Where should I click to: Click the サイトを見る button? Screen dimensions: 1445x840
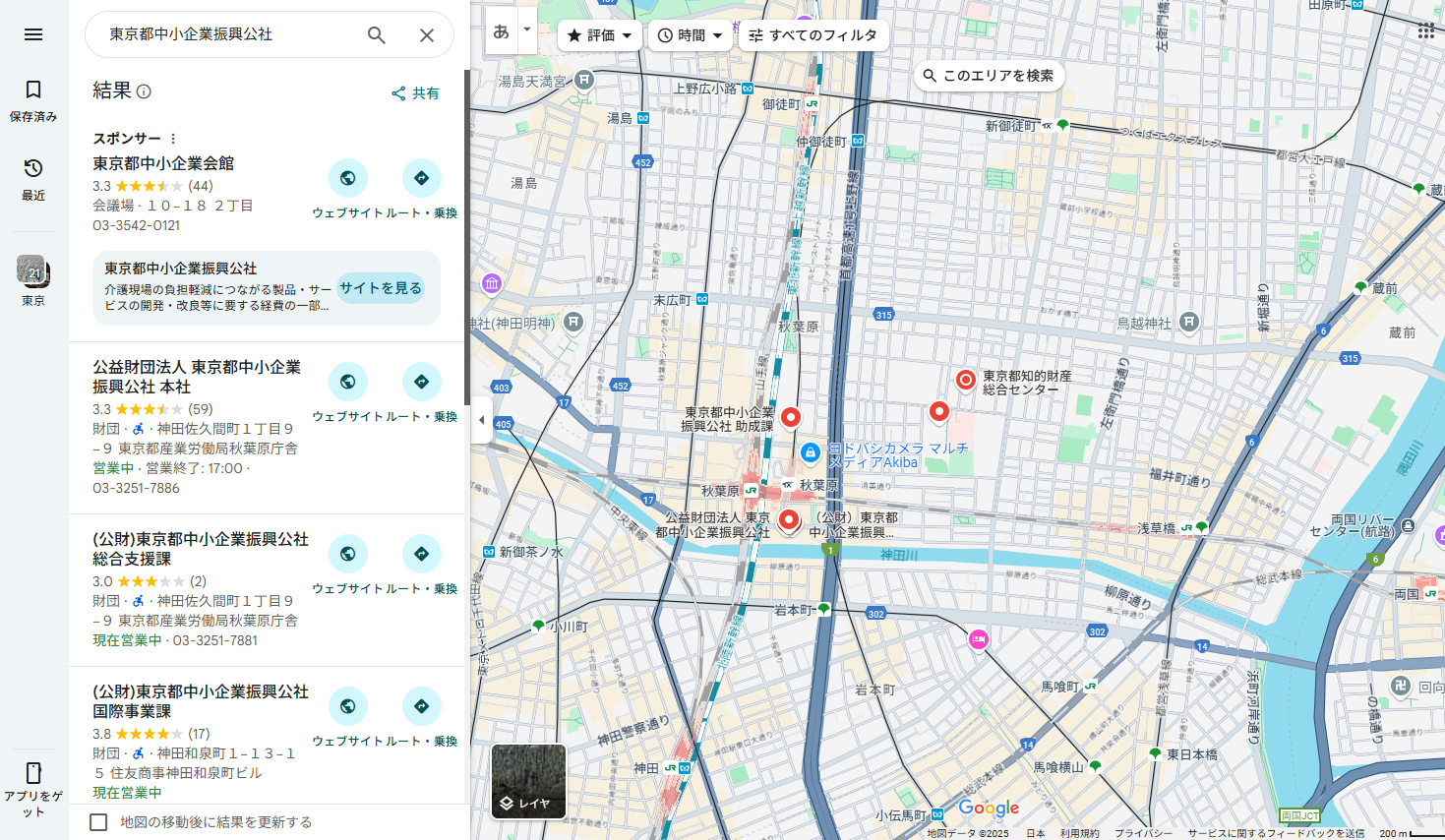[381, 288]
